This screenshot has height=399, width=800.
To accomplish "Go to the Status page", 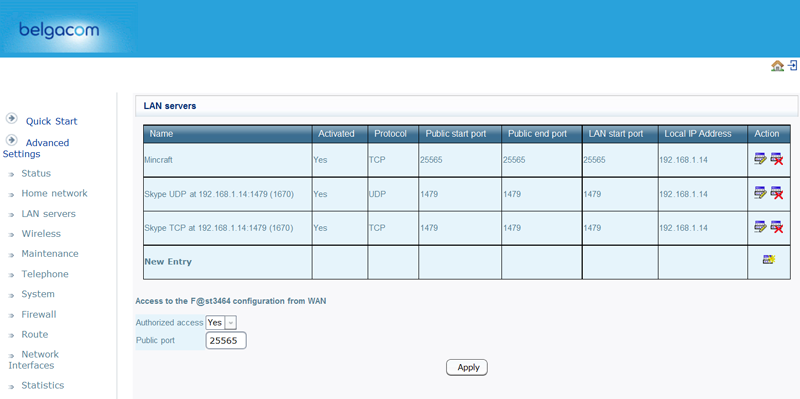I will pos(36,173).
